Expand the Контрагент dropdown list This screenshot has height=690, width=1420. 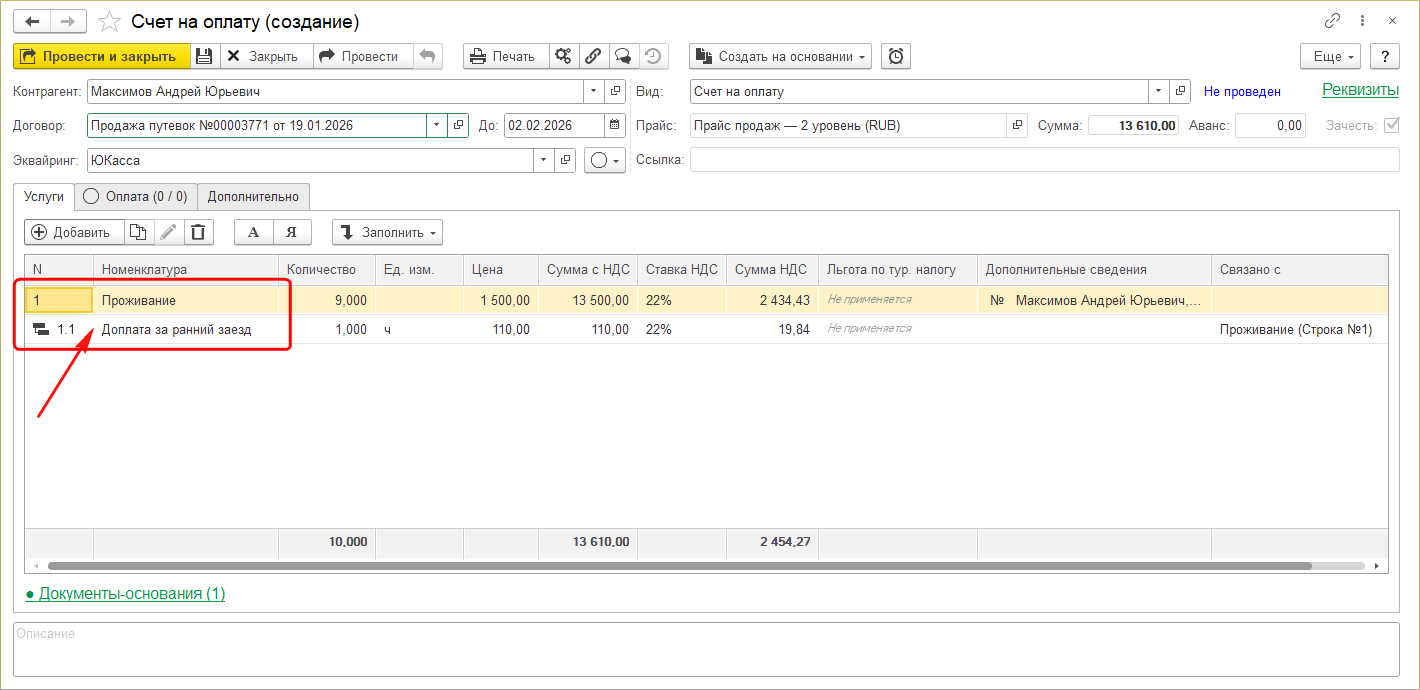tap(595, 91)
